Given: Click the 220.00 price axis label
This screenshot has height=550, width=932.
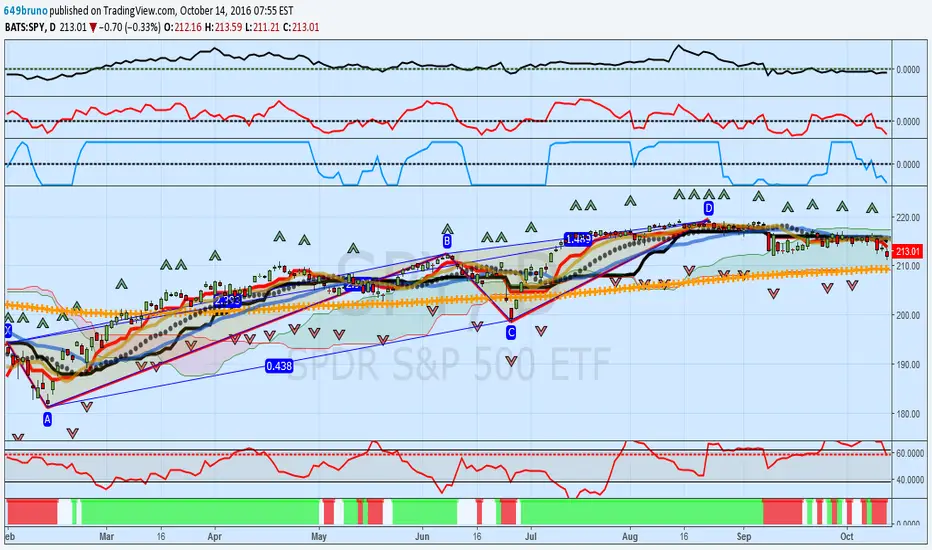Looking at the screenshot, I should [907, 218].
